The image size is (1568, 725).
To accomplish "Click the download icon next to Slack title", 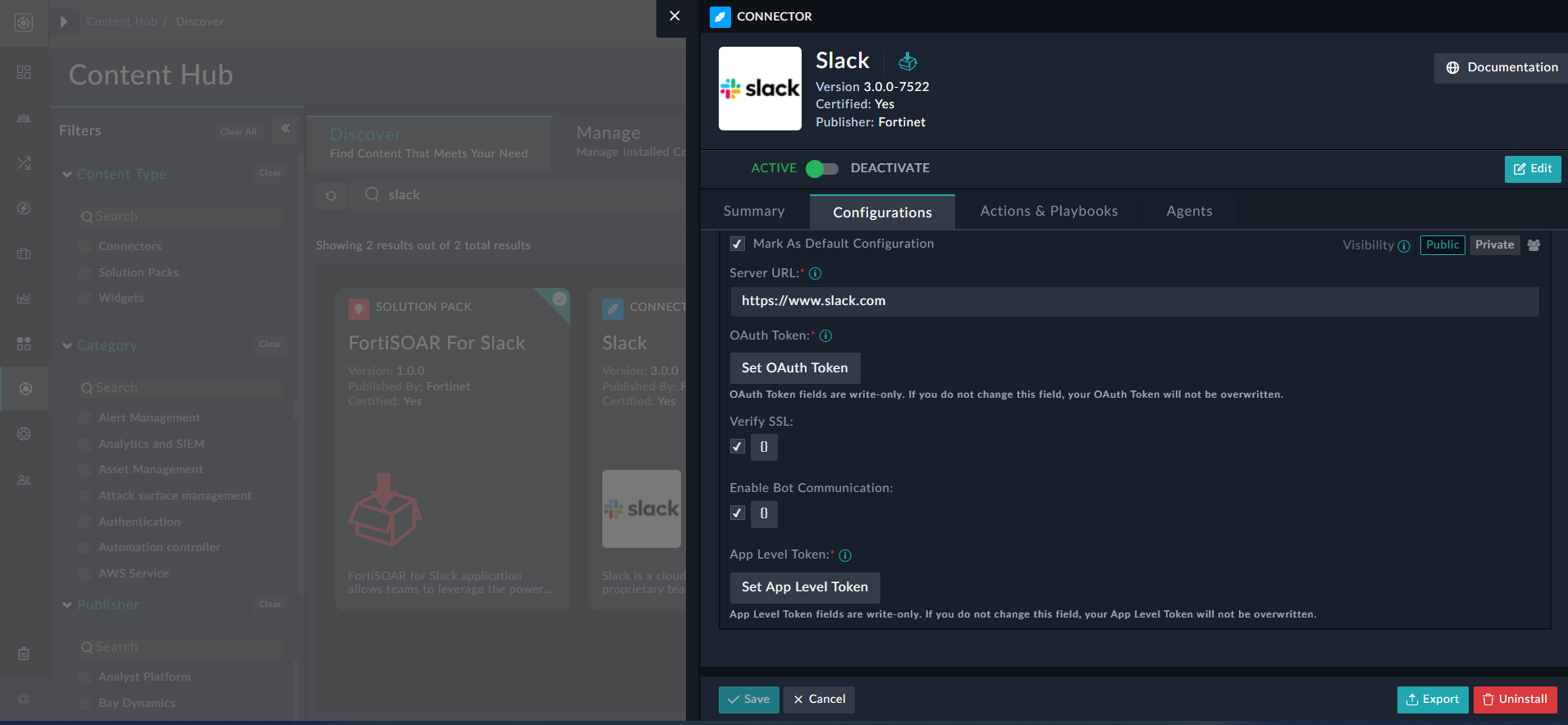I will tap(907, 62).
